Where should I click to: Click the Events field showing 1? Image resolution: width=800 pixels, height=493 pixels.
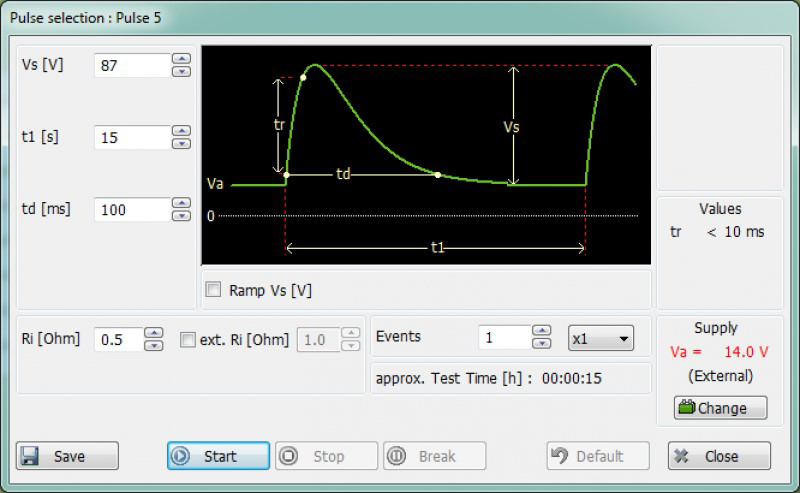click(x=505, y=337)
